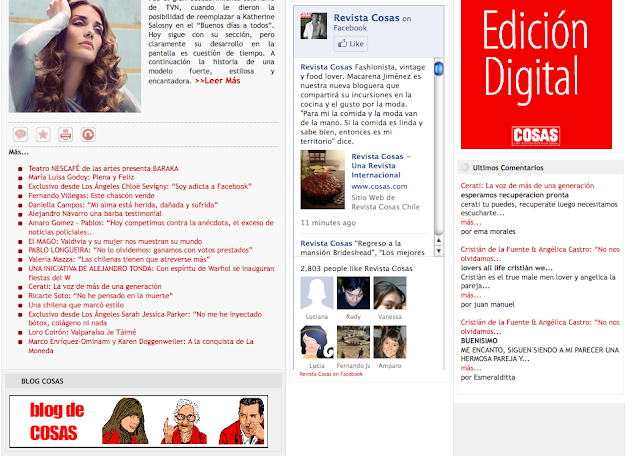
Task: Open the Sarah Jessica Parker article link
Action: pyautogui.click(x=145, y=318)
